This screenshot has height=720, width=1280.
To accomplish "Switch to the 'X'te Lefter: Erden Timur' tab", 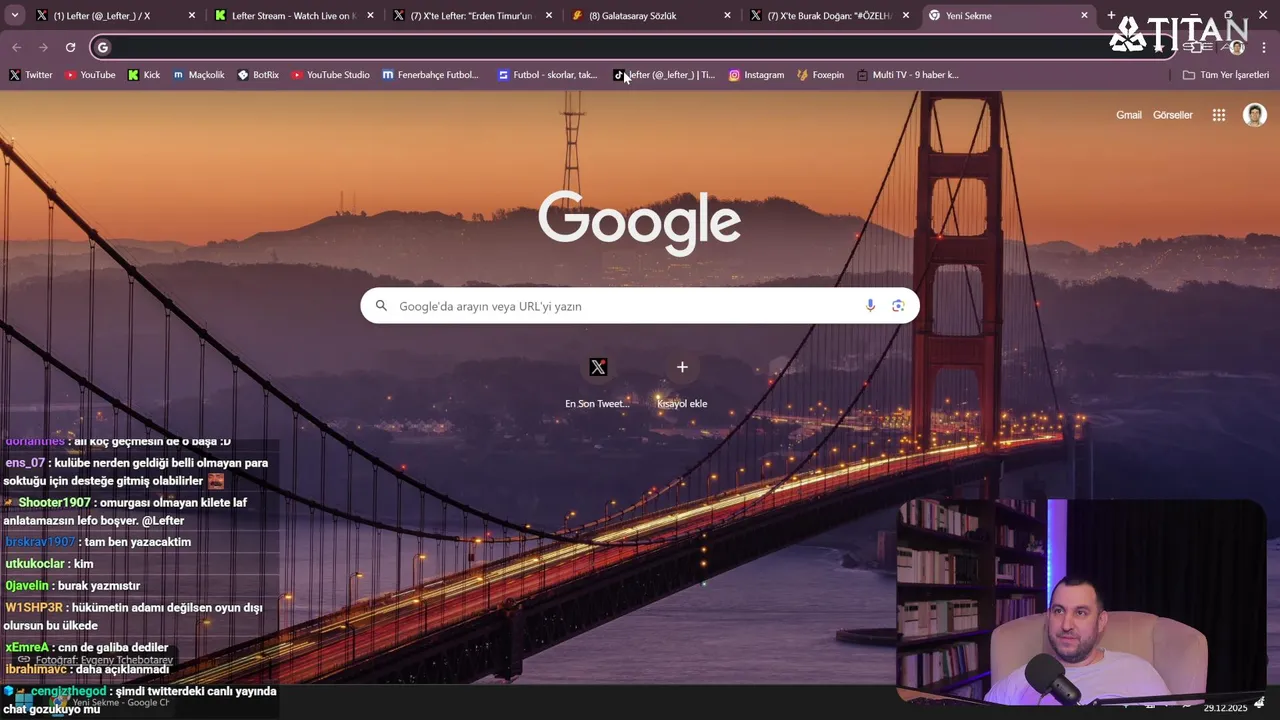I will pos(472,16).
